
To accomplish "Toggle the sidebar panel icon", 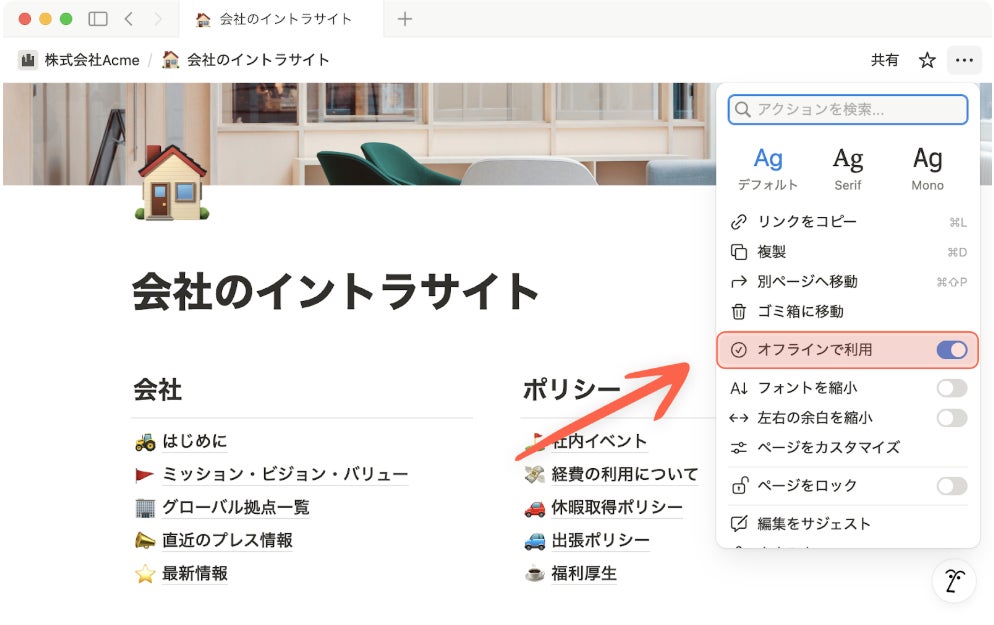I will [98, 19].
